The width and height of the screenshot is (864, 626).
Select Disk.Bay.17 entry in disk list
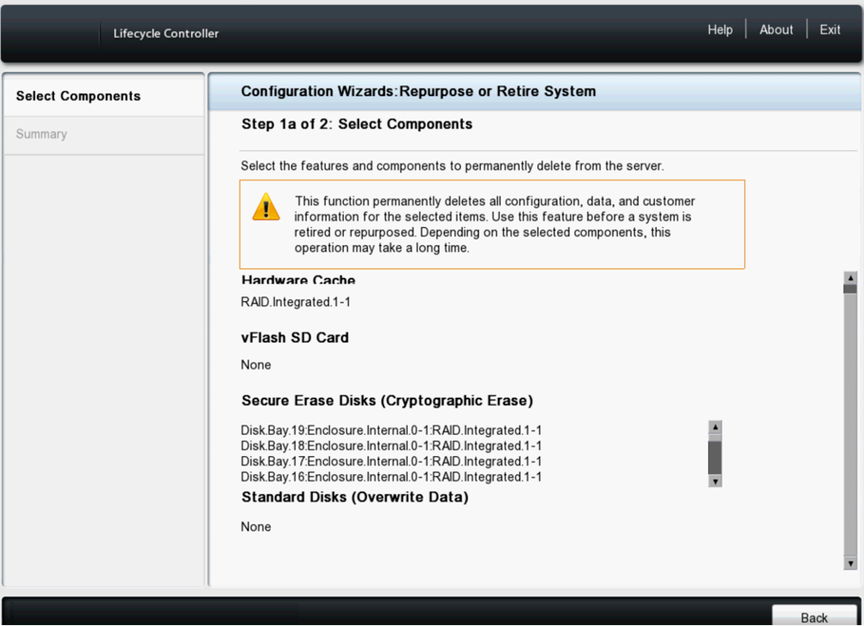[391, 461]
